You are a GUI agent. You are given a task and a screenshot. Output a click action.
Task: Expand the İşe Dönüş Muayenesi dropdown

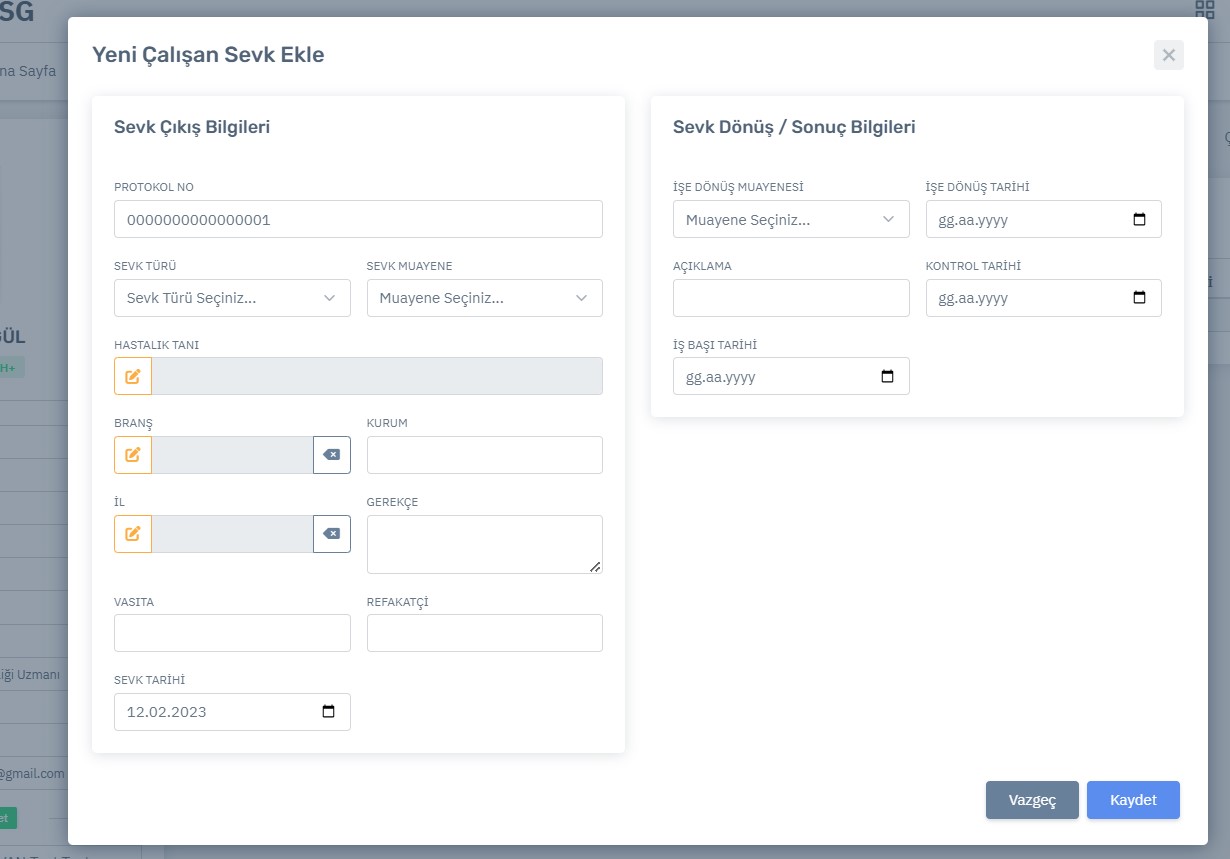(x=790, y=219)
